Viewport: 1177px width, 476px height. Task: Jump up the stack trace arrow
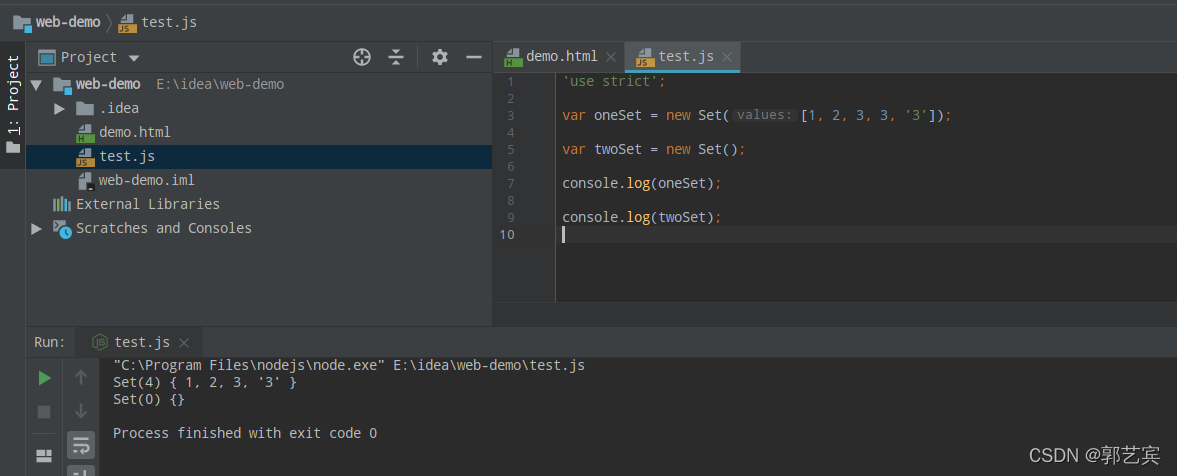point(81,378)
